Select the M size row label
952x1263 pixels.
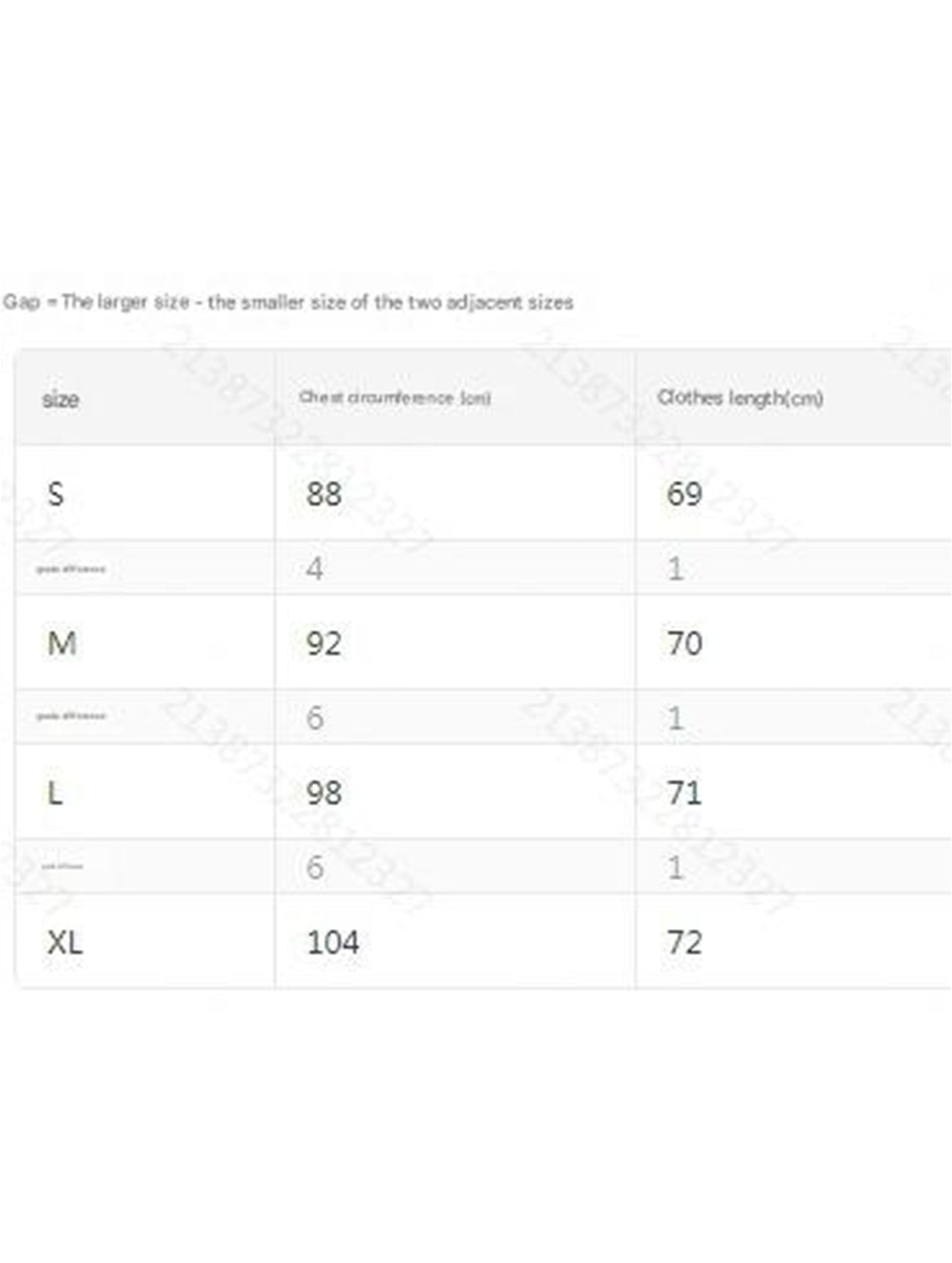pos(62,643)
